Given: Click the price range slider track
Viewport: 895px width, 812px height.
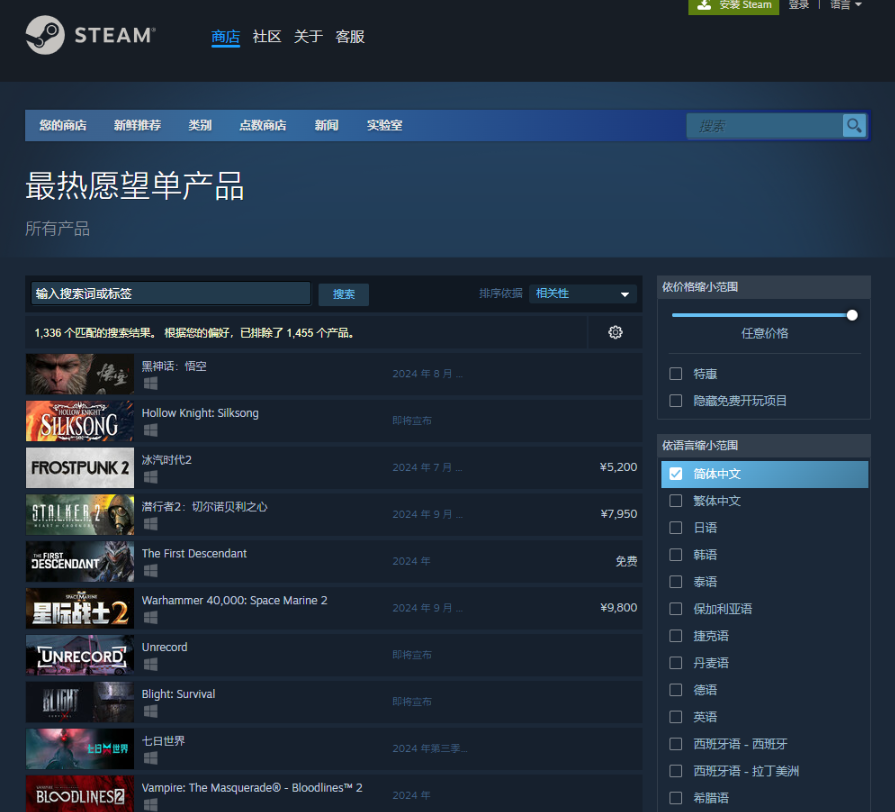Looking at the screenshot, I should click(x=762, y=315).
